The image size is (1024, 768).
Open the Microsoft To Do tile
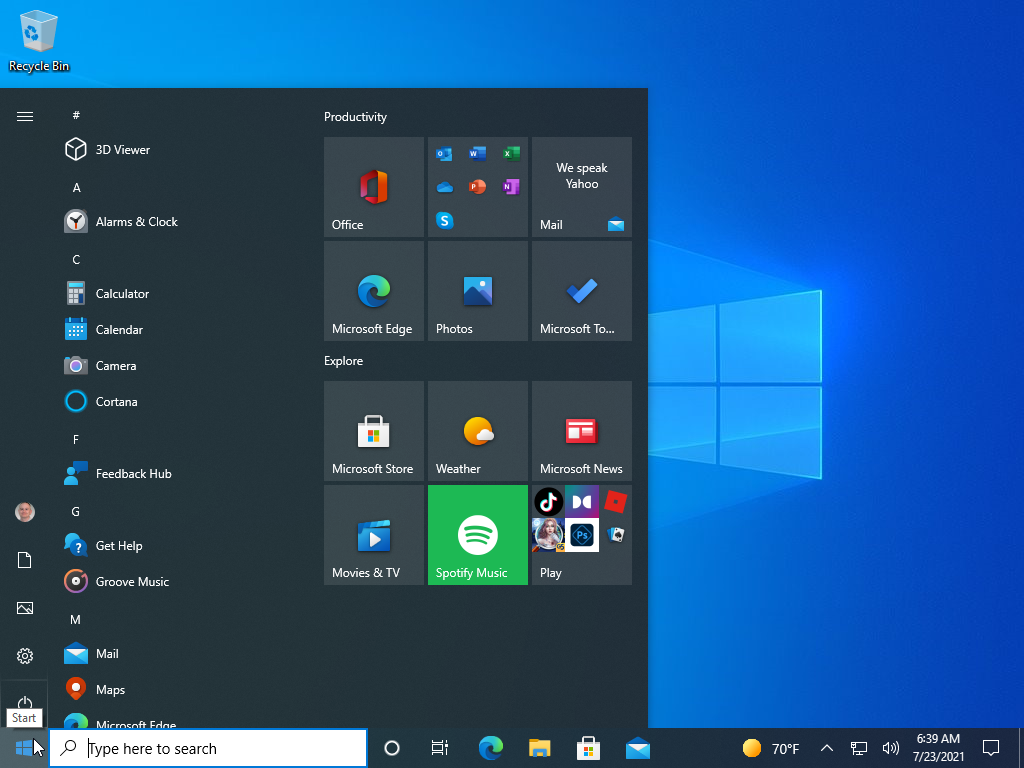click(582, 291)
